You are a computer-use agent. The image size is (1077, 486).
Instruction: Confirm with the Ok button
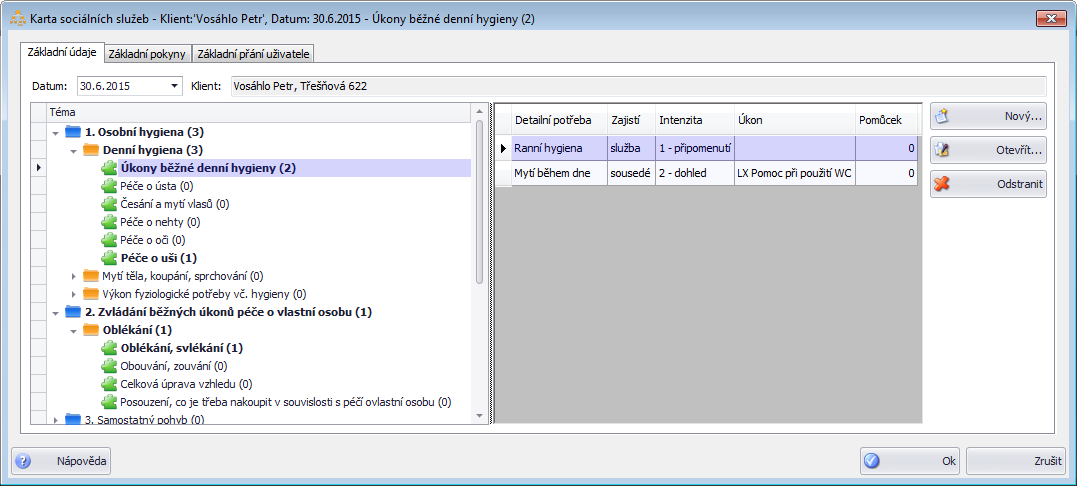coord(908,461)
